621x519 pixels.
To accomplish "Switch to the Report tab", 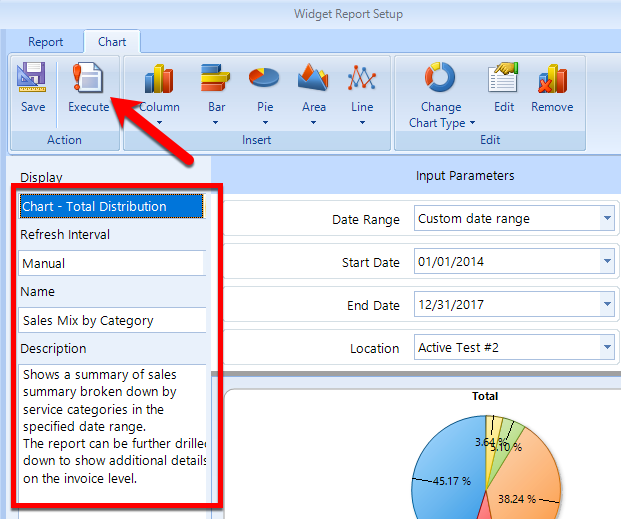I will [46, 42].
